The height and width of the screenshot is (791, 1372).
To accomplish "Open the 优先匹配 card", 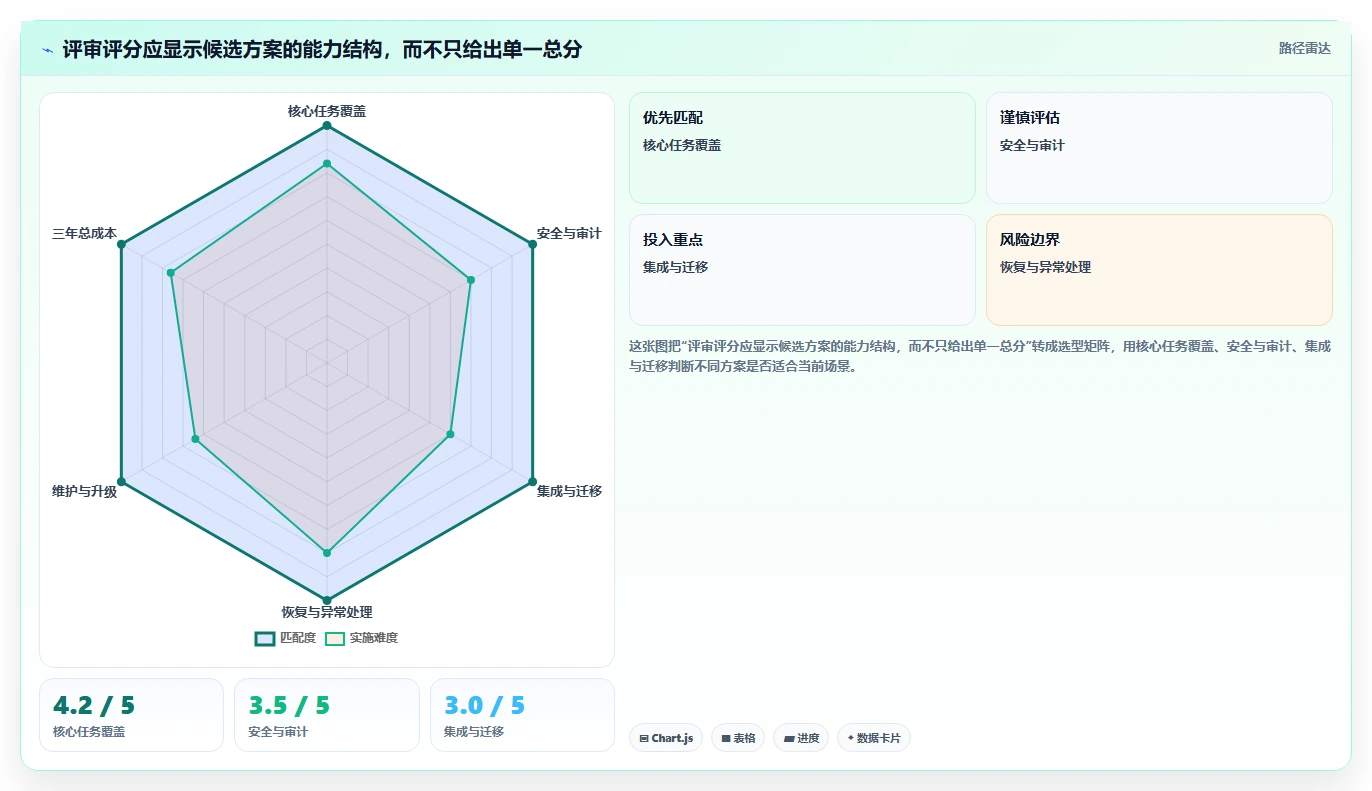I will (802, 148).
